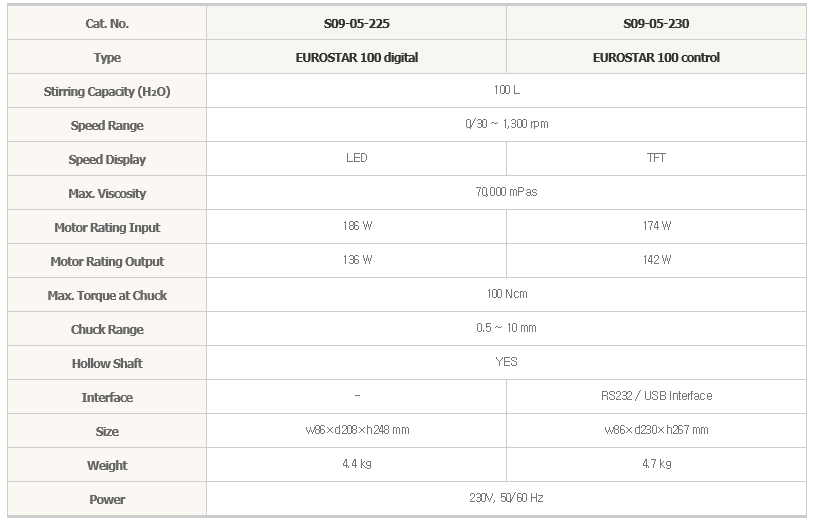Select the 230V, 50/60 Hz power value
The width and height of the screenshot is (817, 525).
tap(506, 498)
